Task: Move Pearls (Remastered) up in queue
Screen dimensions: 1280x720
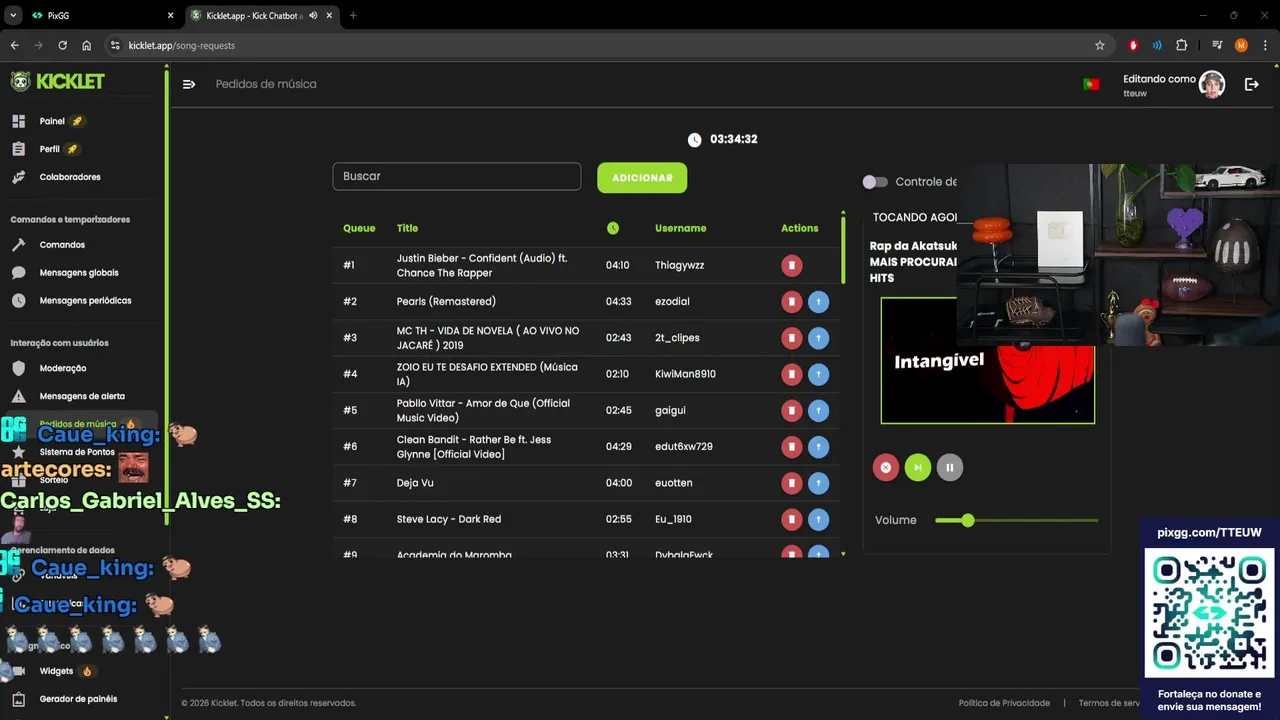Action: pos(818,301)
